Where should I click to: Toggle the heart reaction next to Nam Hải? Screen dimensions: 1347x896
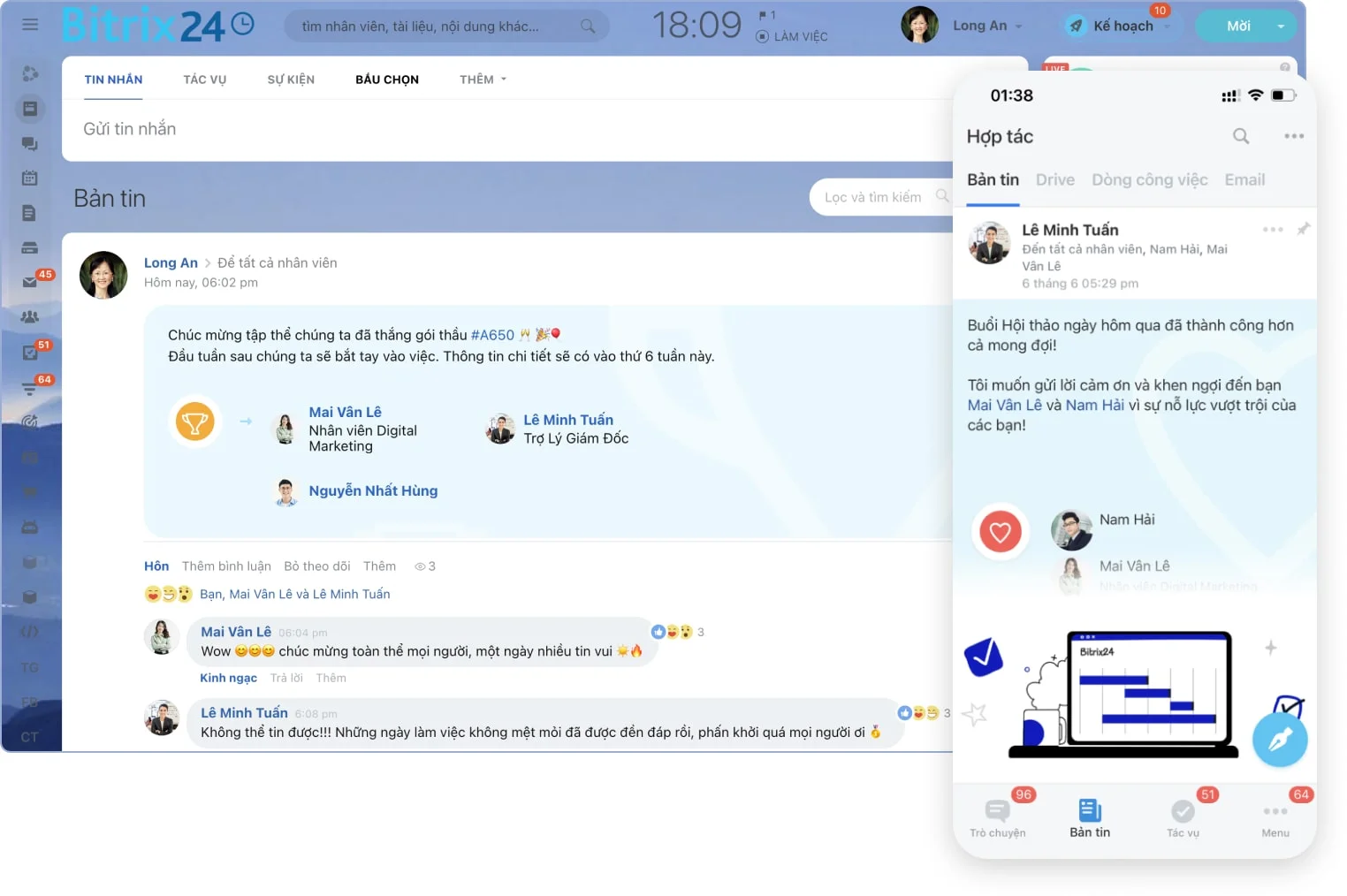click(1000, 531)
